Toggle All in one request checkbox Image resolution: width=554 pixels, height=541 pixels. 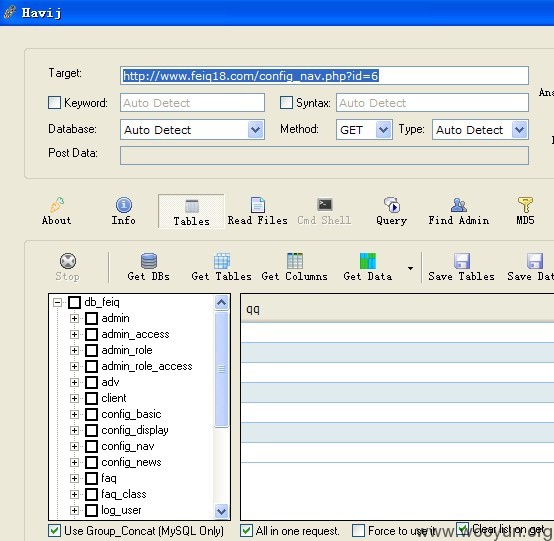246,531
